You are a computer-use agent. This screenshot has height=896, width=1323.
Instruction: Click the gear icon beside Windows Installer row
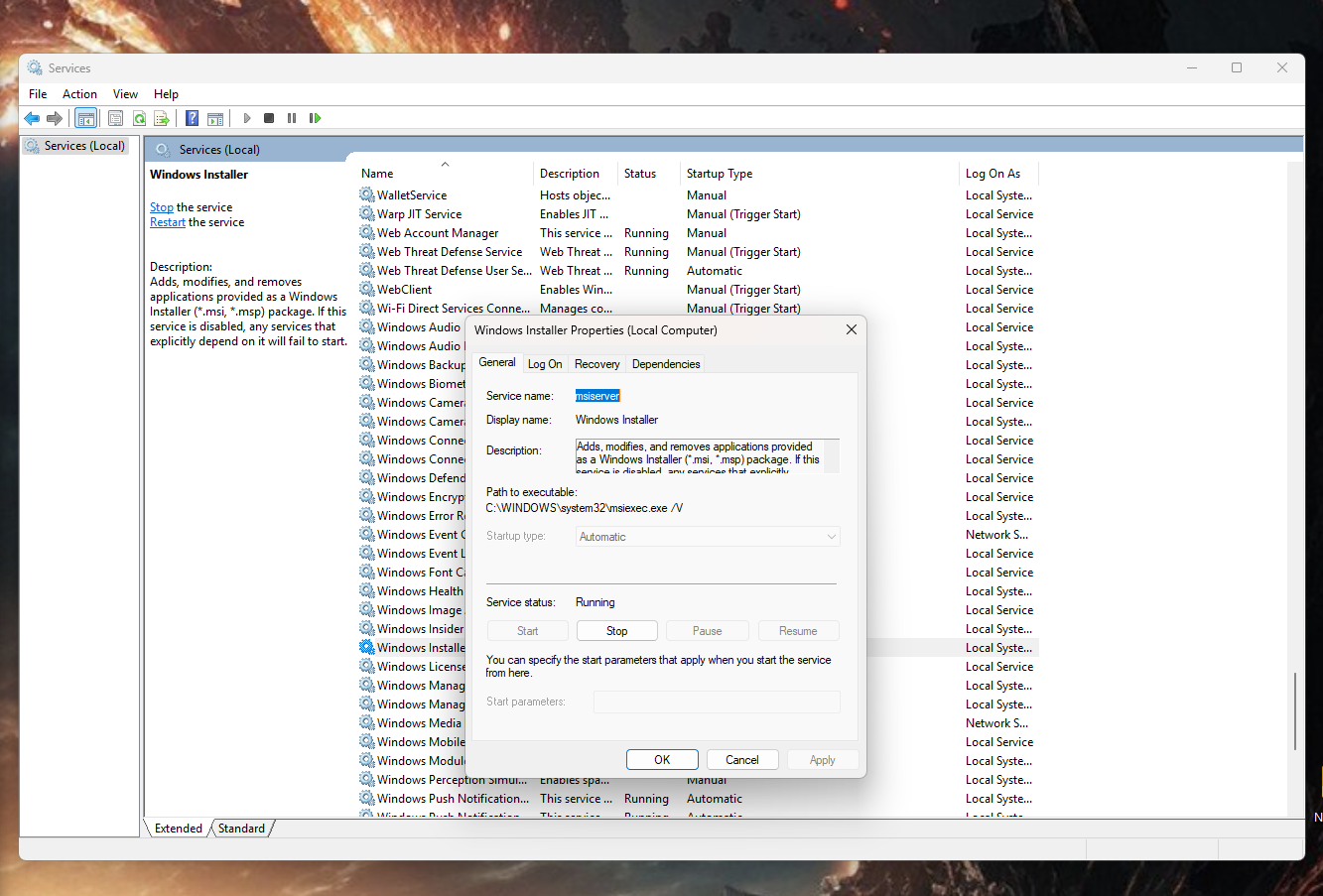(x=367, y=648)
